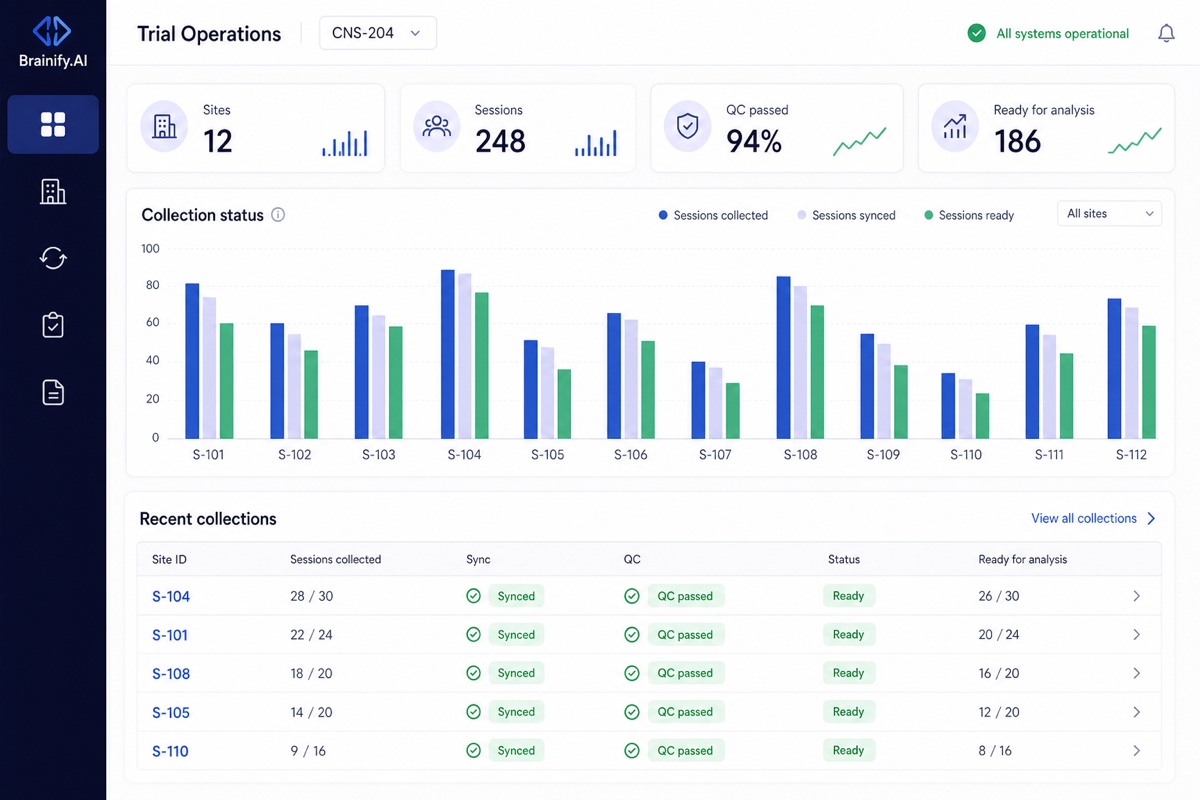Screen dimensions: 1200x800
Task: Click the 28 / 30 sessions value
Action: (311, 596)
